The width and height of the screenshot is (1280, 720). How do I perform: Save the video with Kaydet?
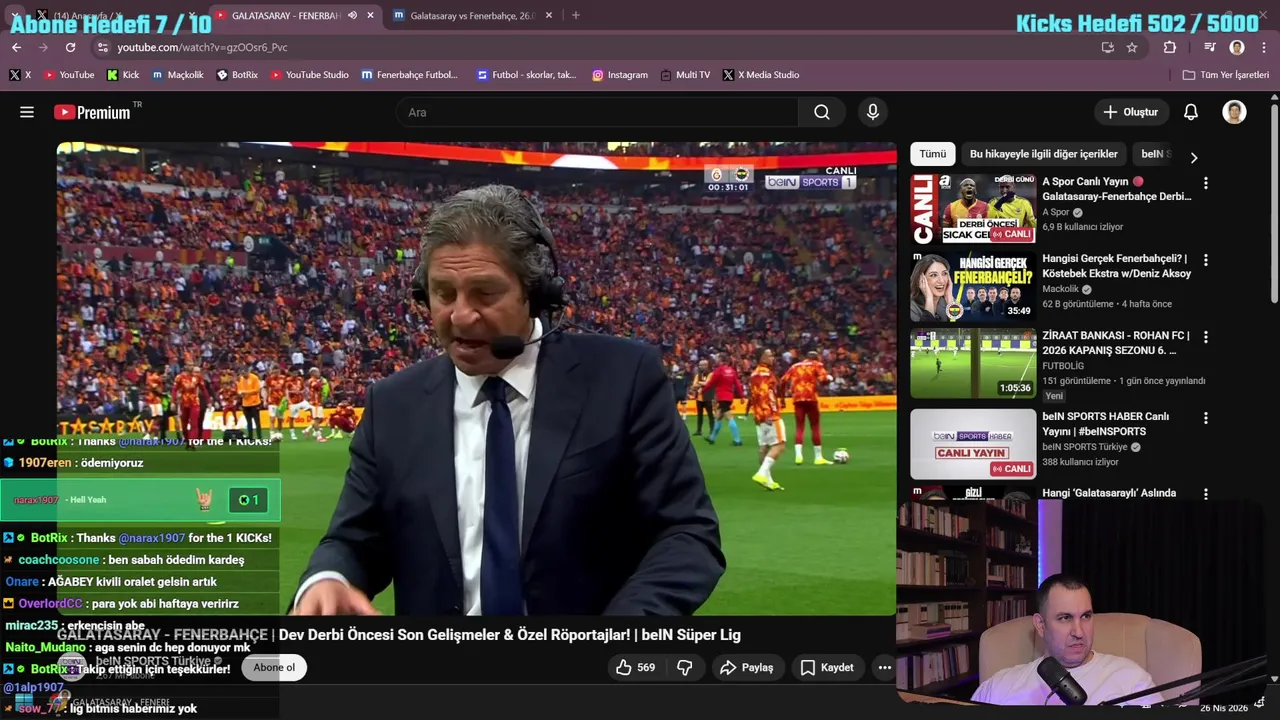coord(827,667)
